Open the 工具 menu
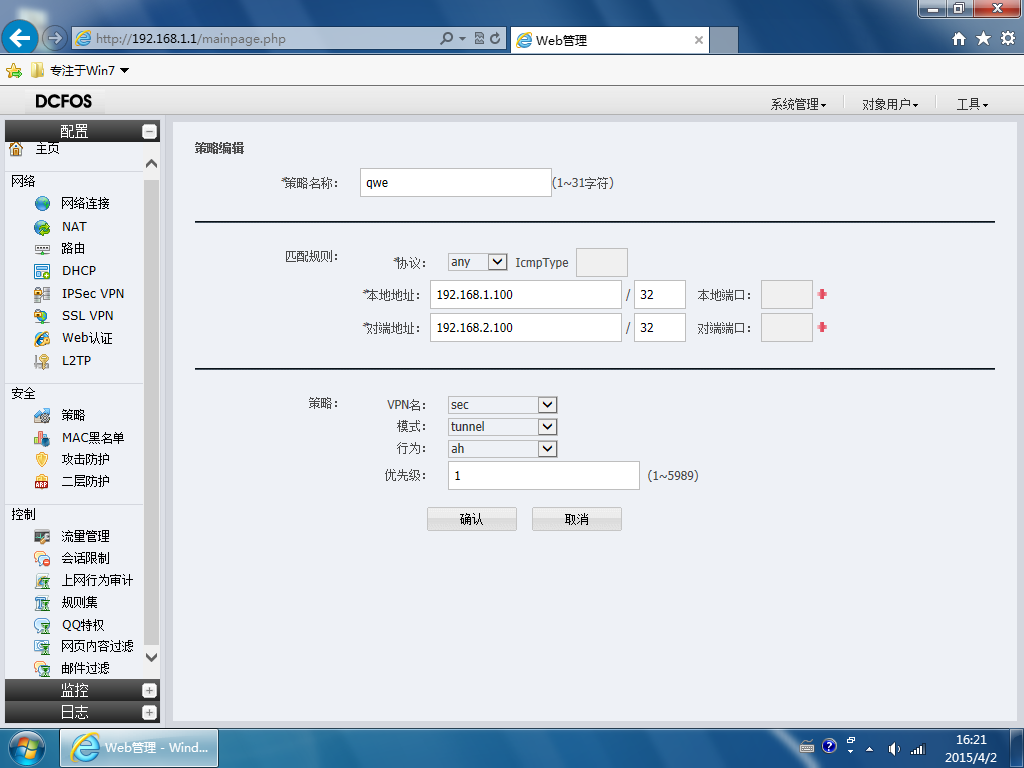1024x768 pixels. [x=972, y=104]
